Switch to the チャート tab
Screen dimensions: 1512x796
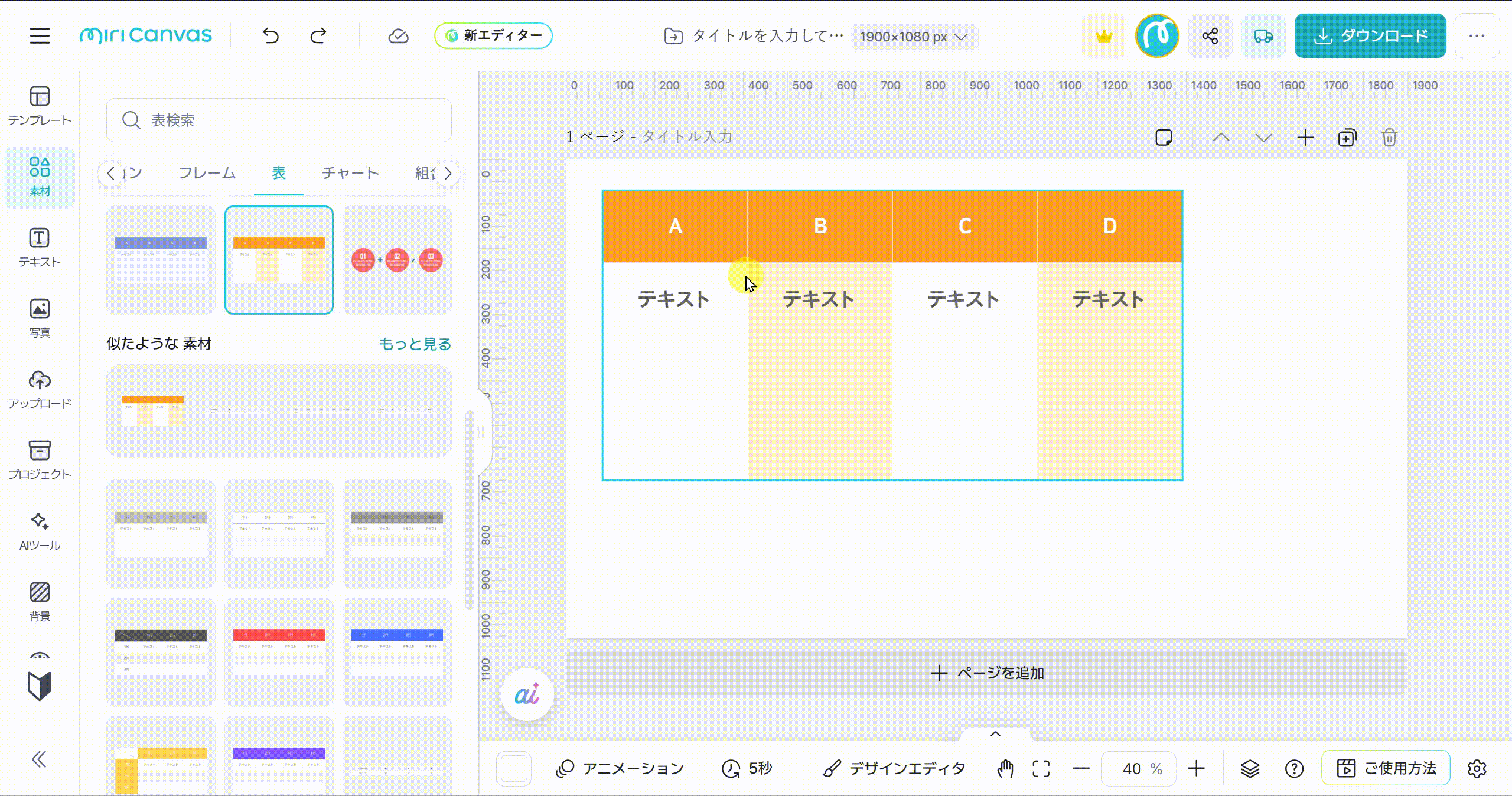pos(350,173)
